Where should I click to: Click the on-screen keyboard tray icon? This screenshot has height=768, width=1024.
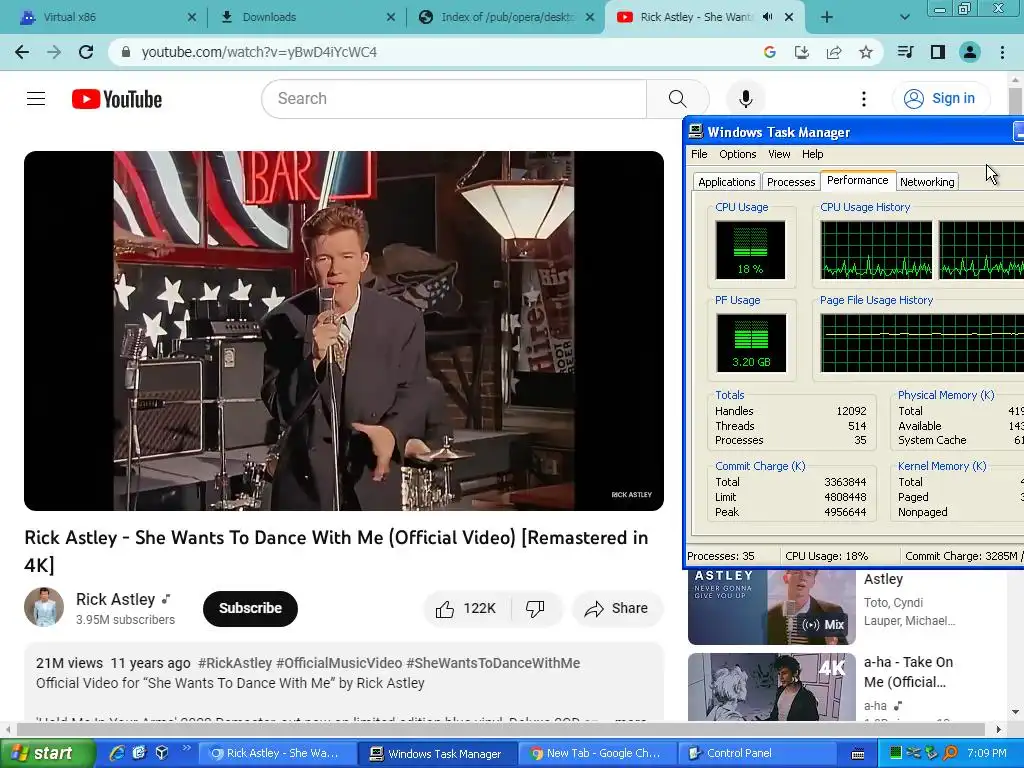(858, 754)
